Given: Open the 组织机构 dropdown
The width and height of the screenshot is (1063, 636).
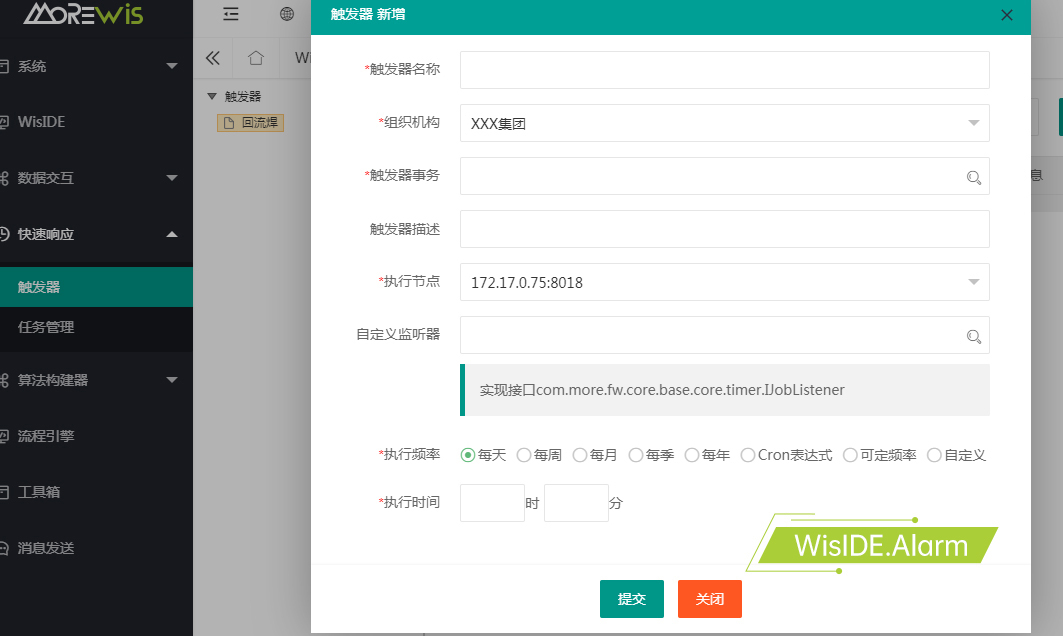Looking at the screenshot, I should [724, 123].
